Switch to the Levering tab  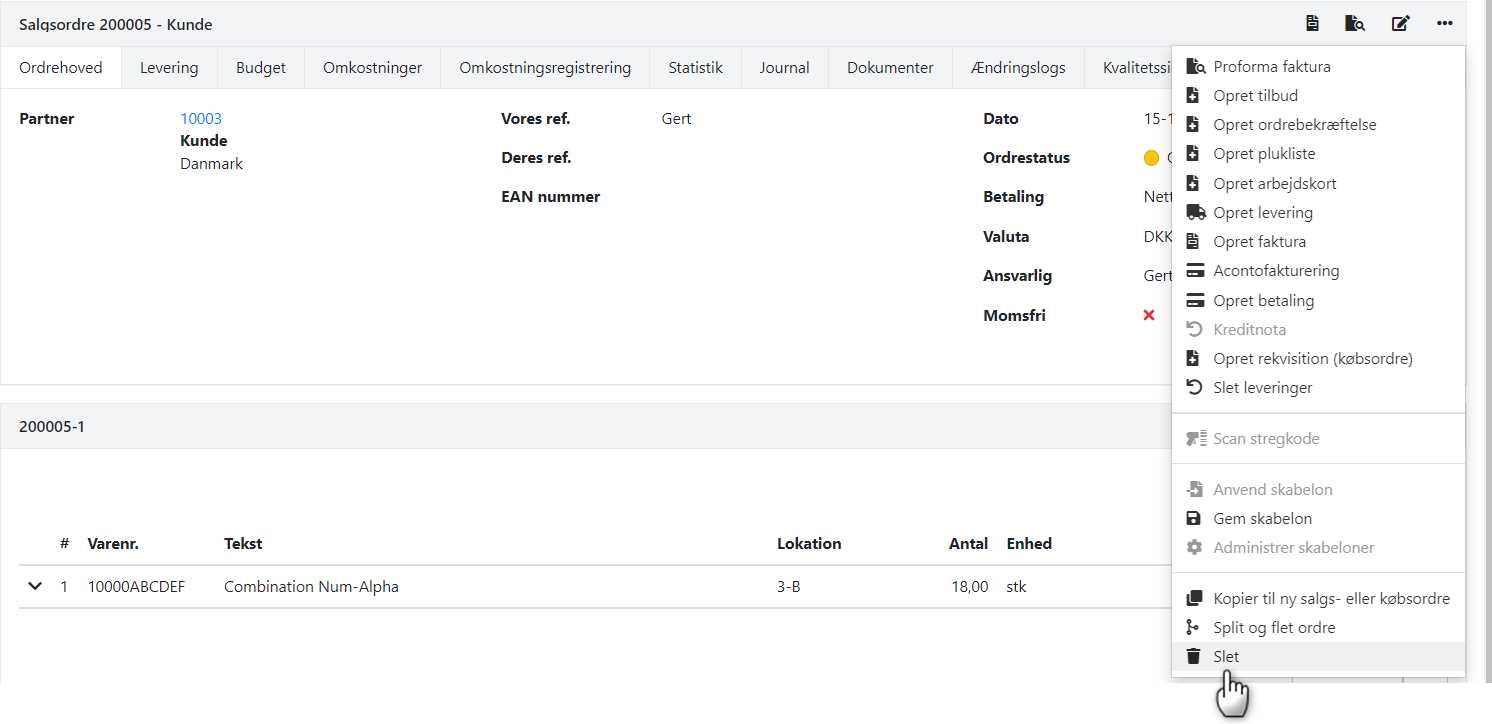coord(169,68)
